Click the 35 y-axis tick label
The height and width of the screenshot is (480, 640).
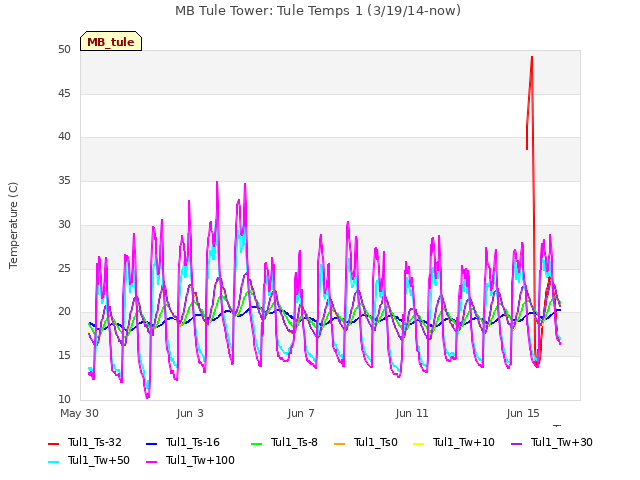[64, 180]
